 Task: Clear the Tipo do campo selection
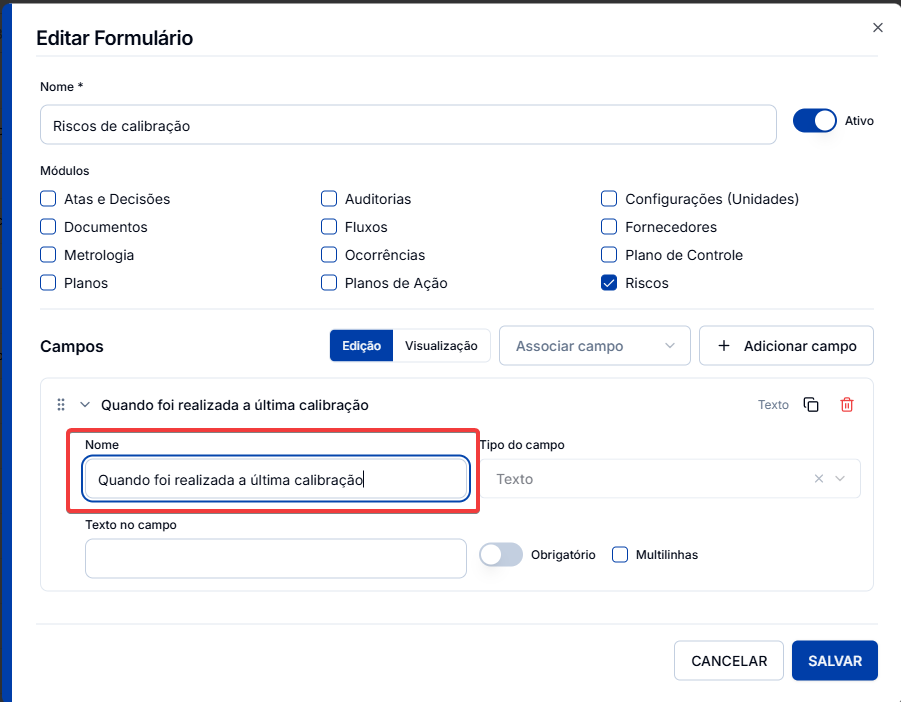[819, 479]
